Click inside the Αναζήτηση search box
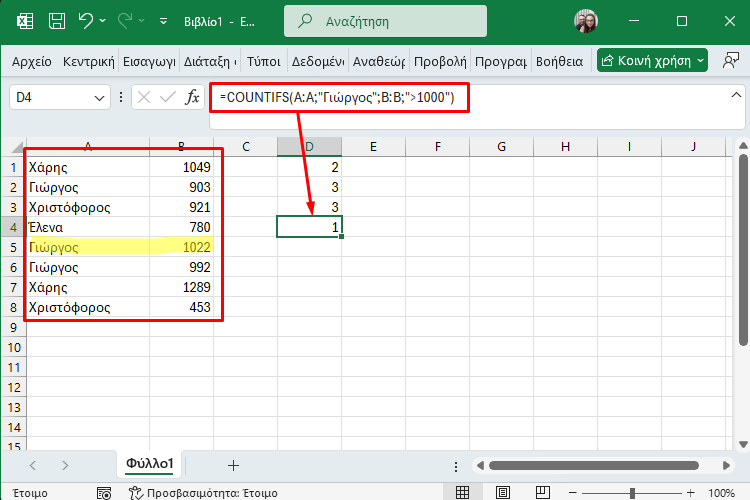The width and height of the screenshot is (750, 500). 386,22
